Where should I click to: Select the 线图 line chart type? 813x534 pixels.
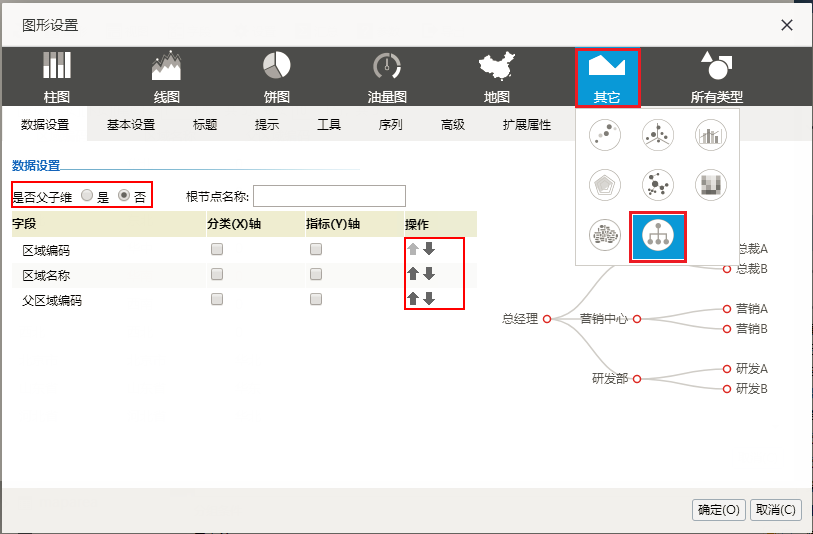click(x=166, y=77)
